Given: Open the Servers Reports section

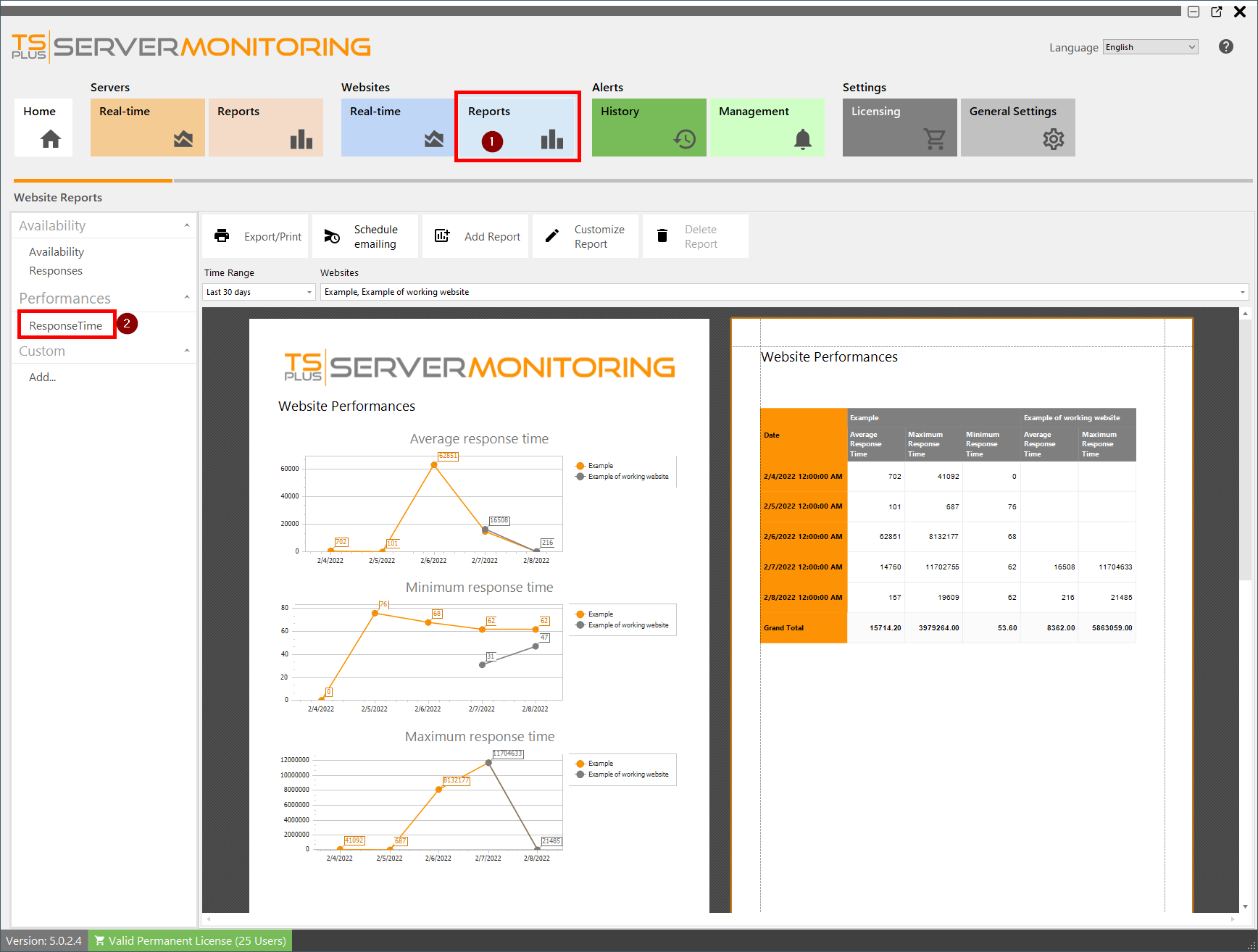Looking at the screenshot, I should 265,127.
